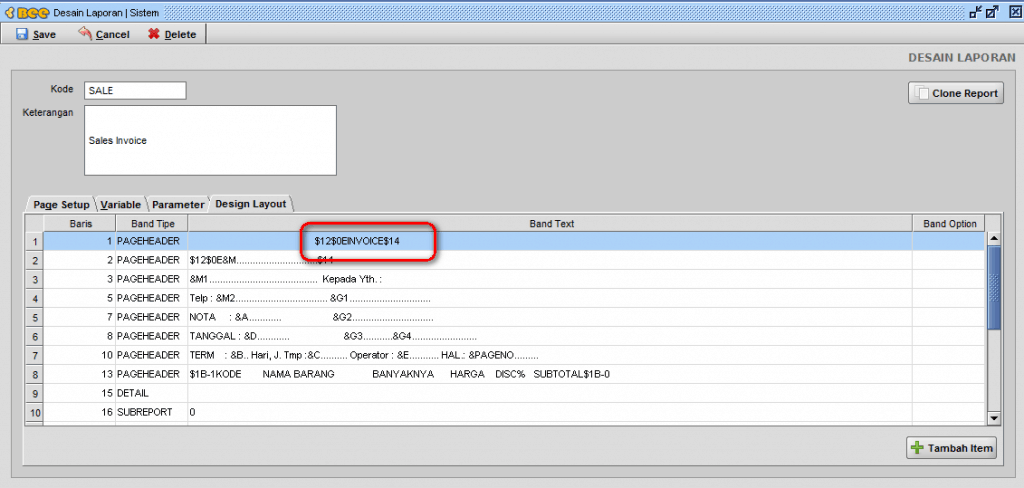The width and height of the screenshot is (1024, 488).
Task: Click the Band Option cell of row 1
Action: 948,241
